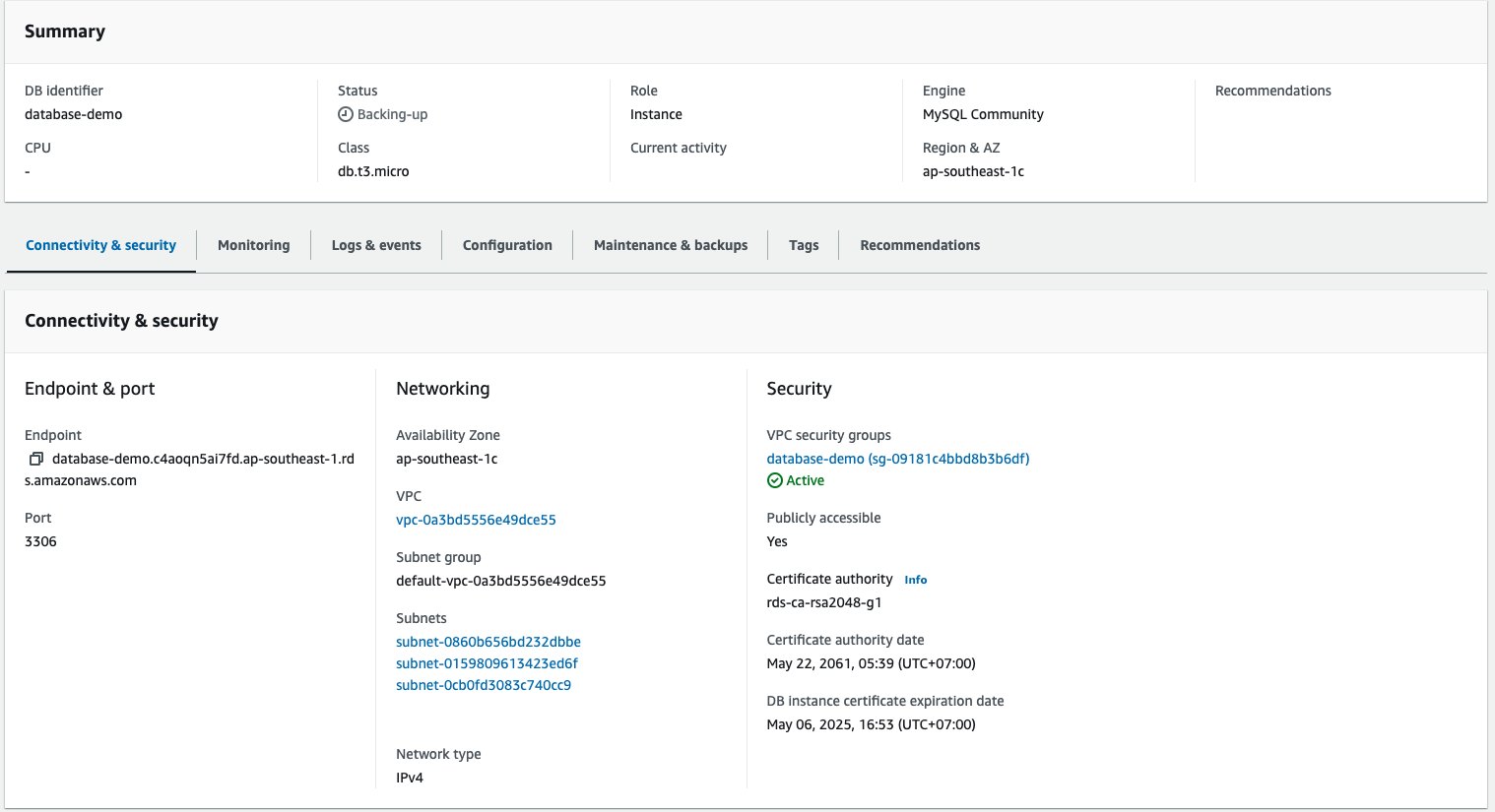Copy the database endpoint with the copy icon

(x=36, y=459)
